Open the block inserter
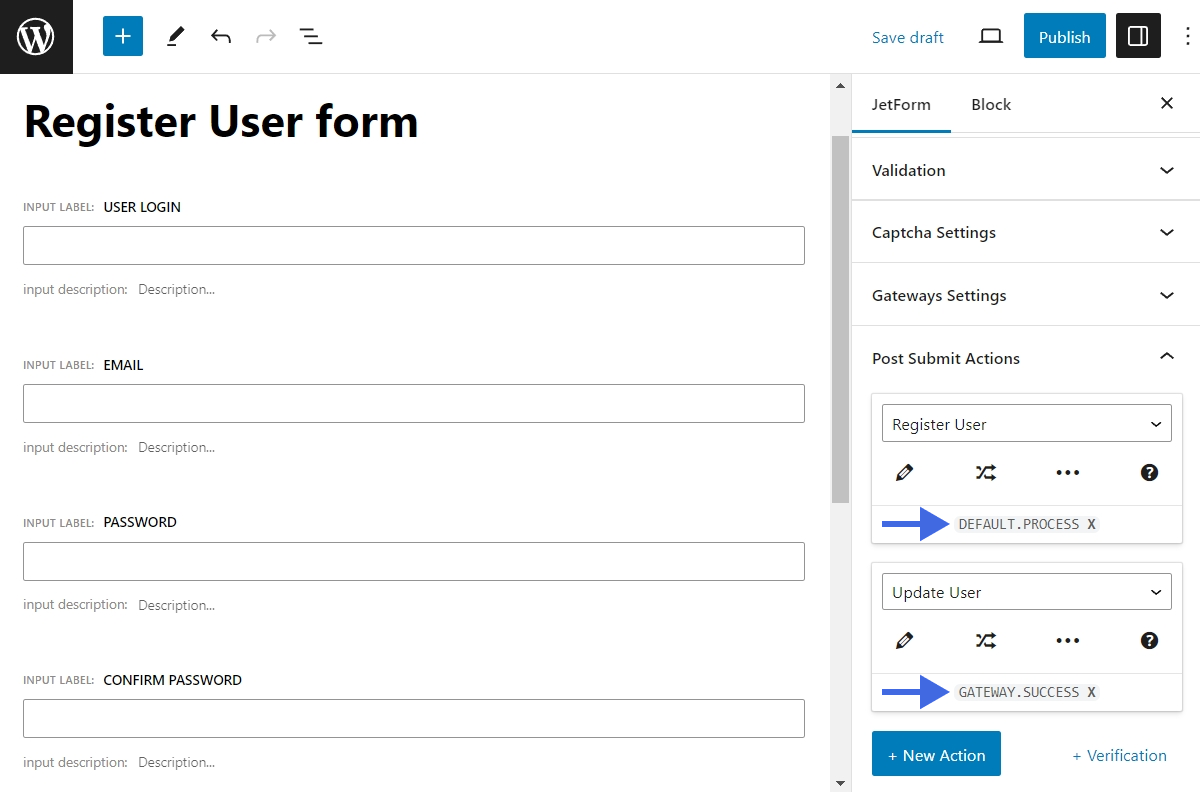 click(122, 36)
